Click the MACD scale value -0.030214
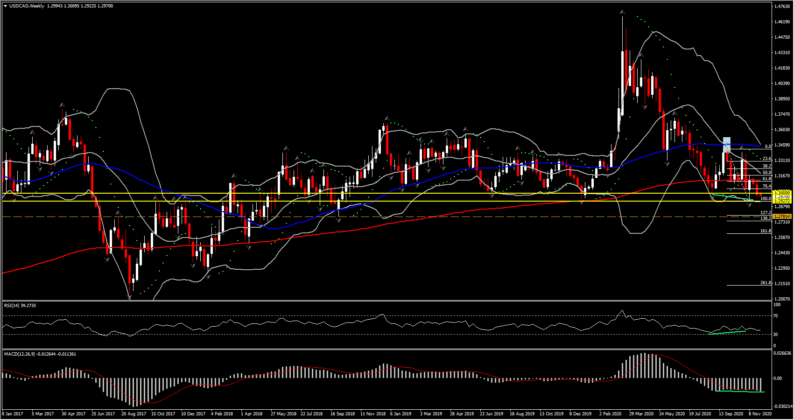The image size is (794, 420). point(783,405)
